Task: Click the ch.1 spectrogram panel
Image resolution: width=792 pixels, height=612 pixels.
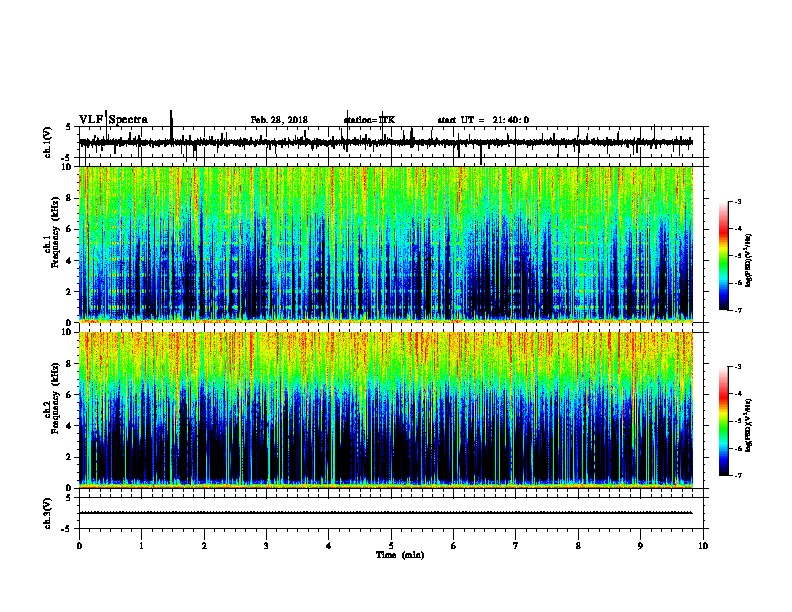Action: coord(386,244)
